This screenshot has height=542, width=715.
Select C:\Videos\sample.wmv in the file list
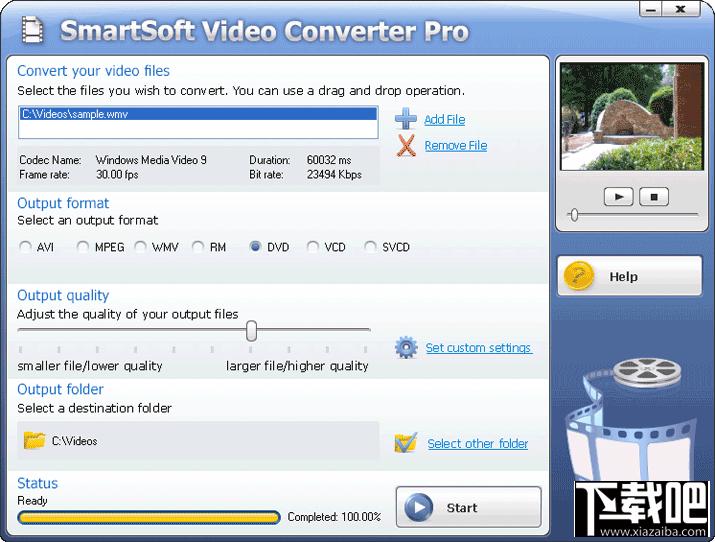point(198,114)
